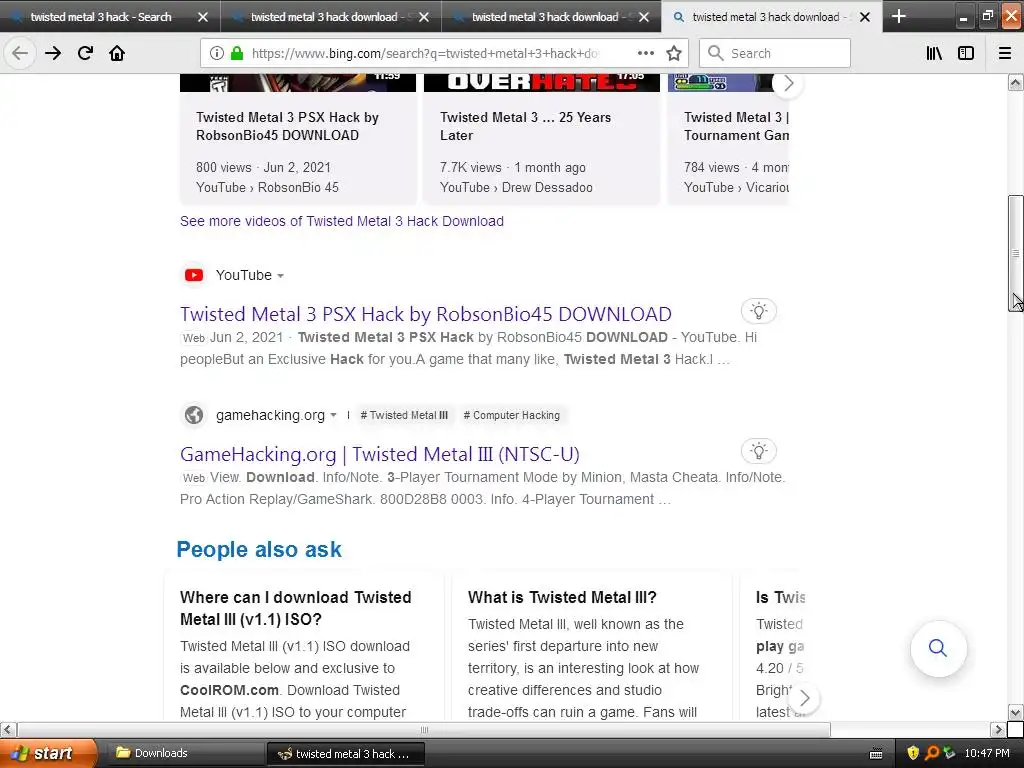The width and height of the screenshot is (1024, 768).
Task: Click the network tray icon in taskbar
Action: click(949, 753)
